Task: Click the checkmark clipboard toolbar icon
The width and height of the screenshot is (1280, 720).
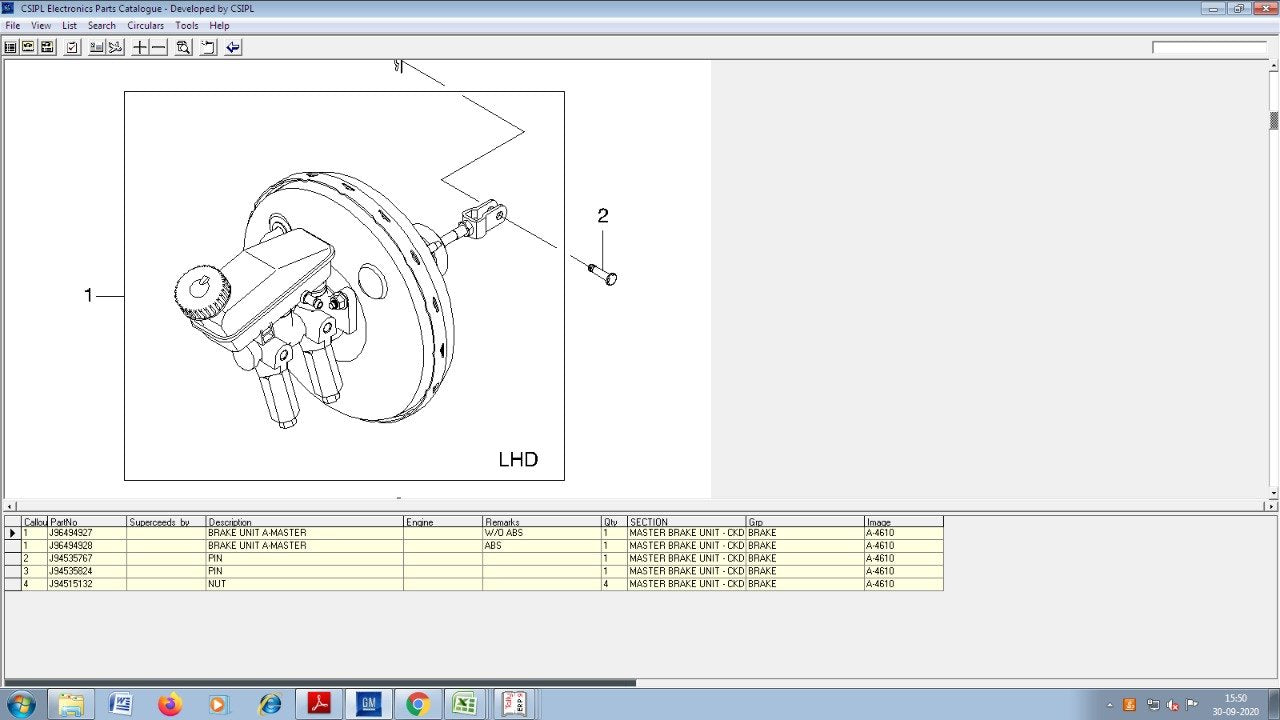Action: (x=72, y=47)
